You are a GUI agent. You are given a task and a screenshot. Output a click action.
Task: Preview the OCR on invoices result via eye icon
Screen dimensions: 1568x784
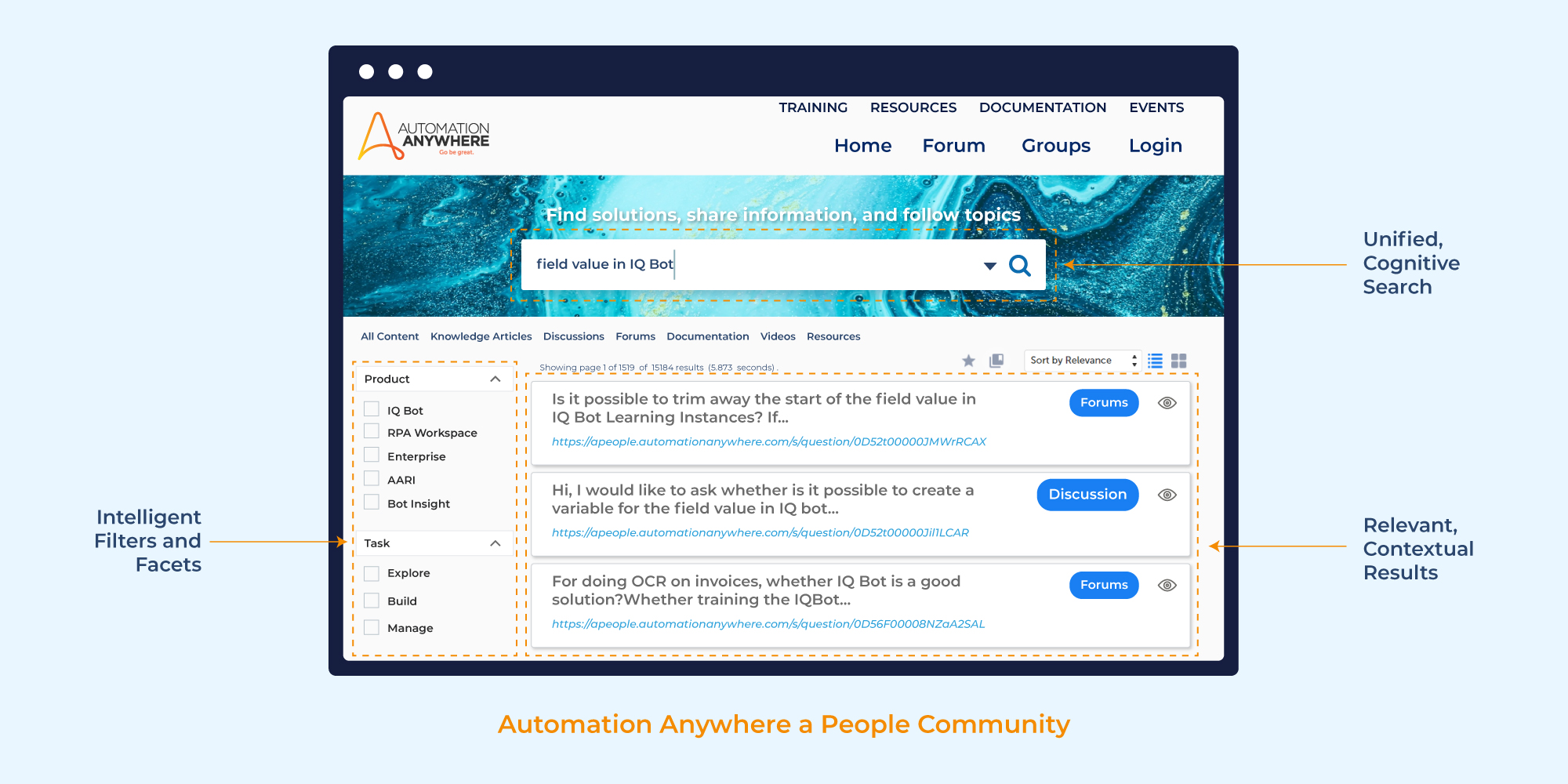pyautogui.click(x=1167, y=586)
